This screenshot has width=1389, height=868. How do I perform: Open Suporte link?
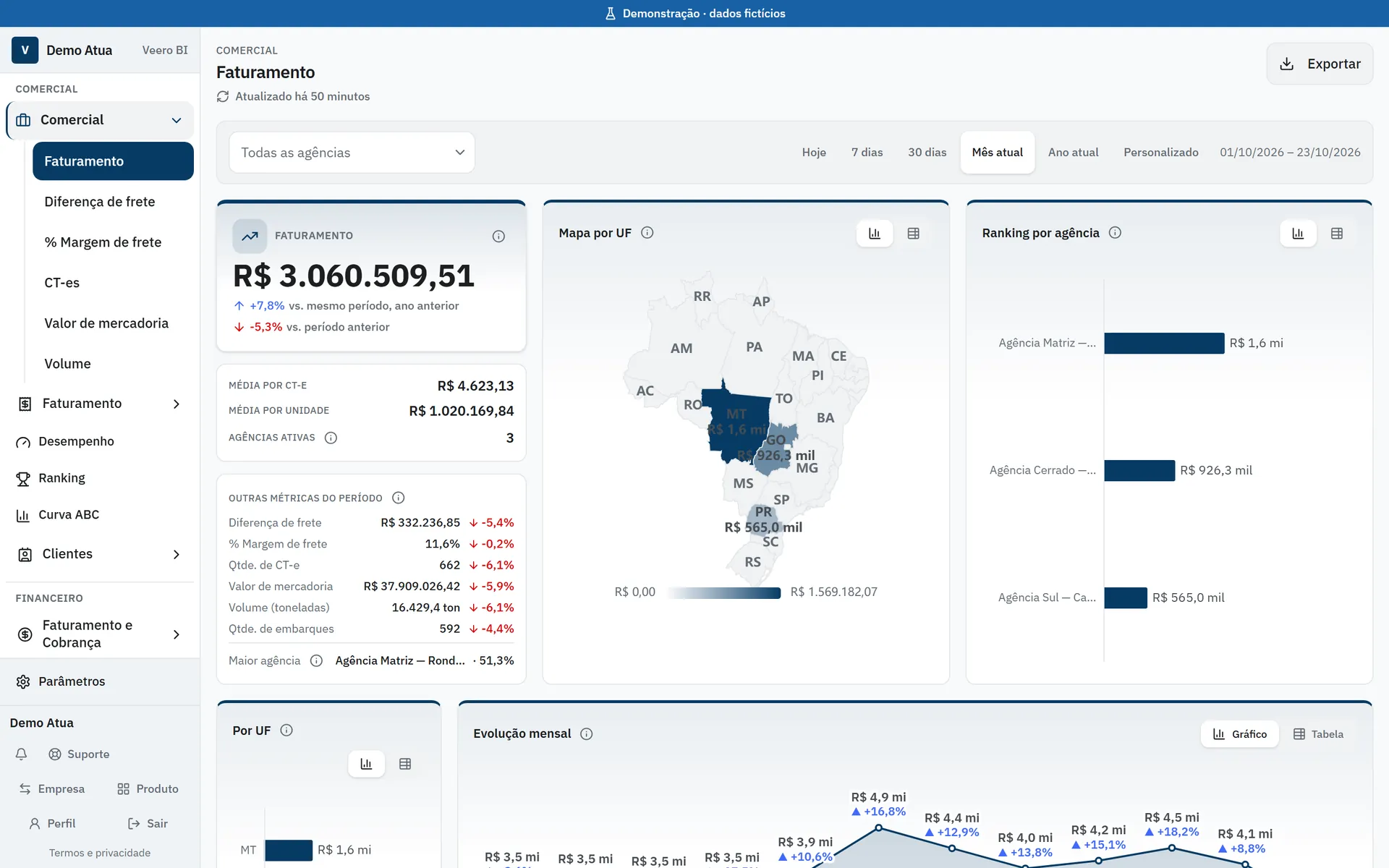[79, 754]
